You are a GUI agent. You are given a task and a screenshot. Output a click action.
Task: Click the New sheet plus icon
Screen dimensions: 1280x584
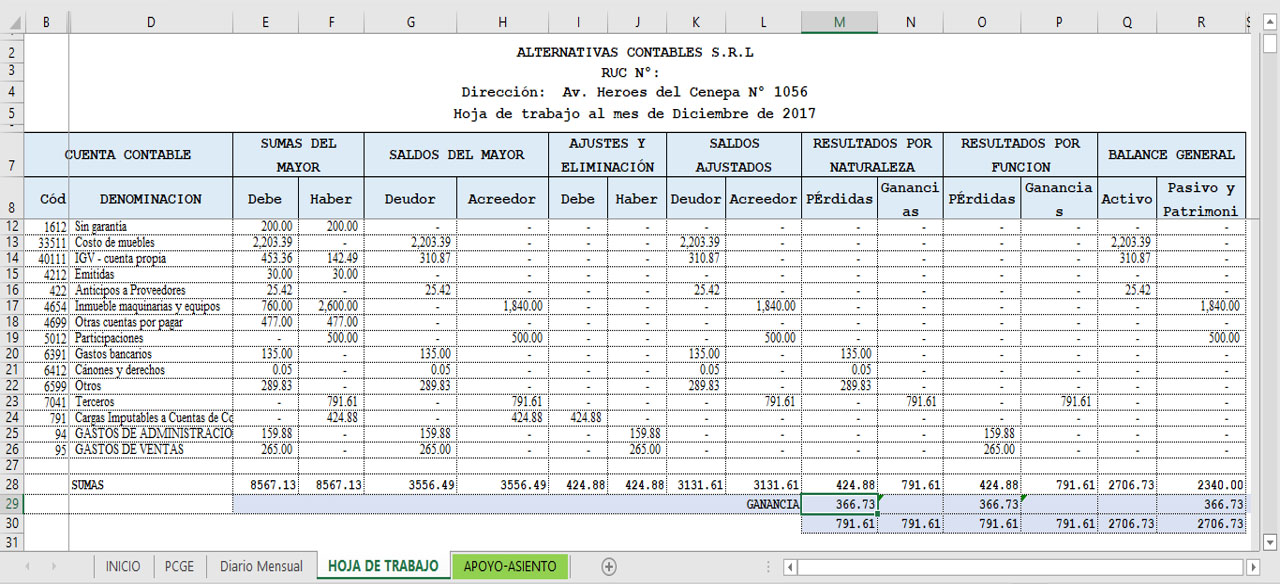pos(608,566)
